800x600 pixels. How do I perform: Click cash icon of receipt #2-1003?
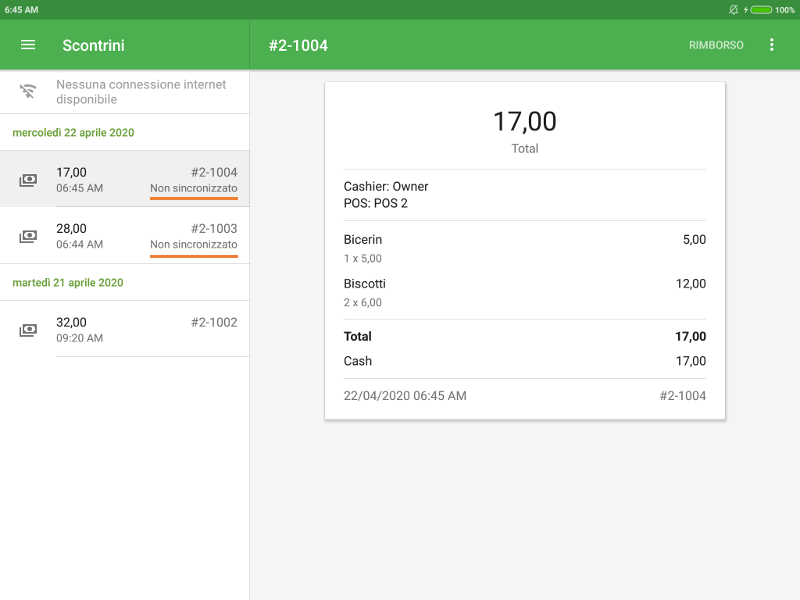click(28, 236)
